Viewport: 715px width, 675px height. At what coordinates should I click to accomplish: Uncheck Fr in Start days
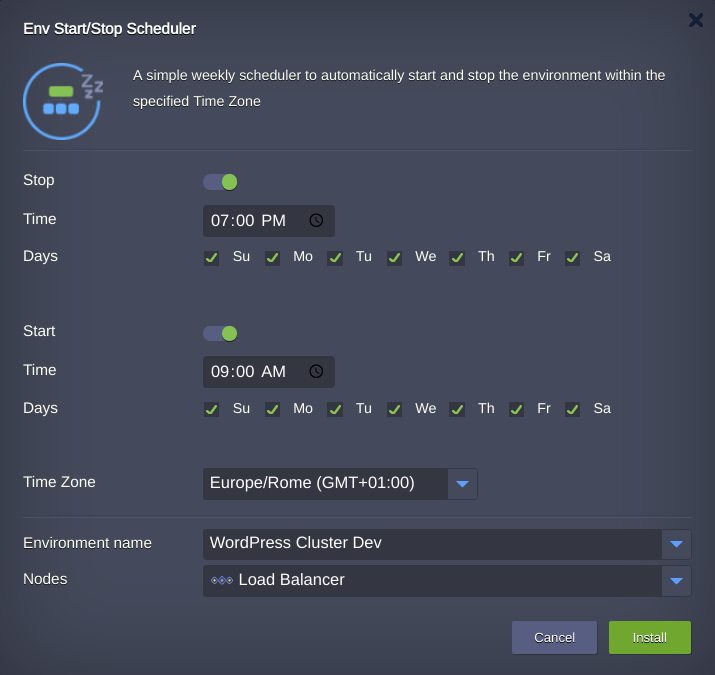(517, 409)
